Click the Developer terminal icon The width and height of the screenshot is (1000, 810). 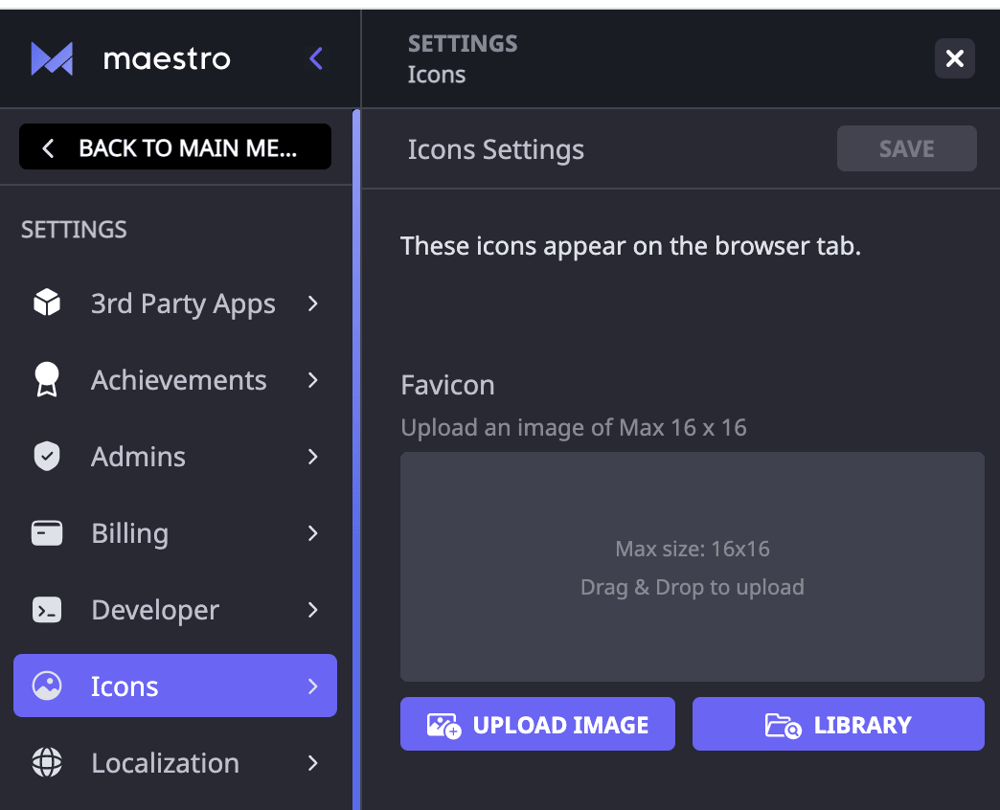coord(47,610)
